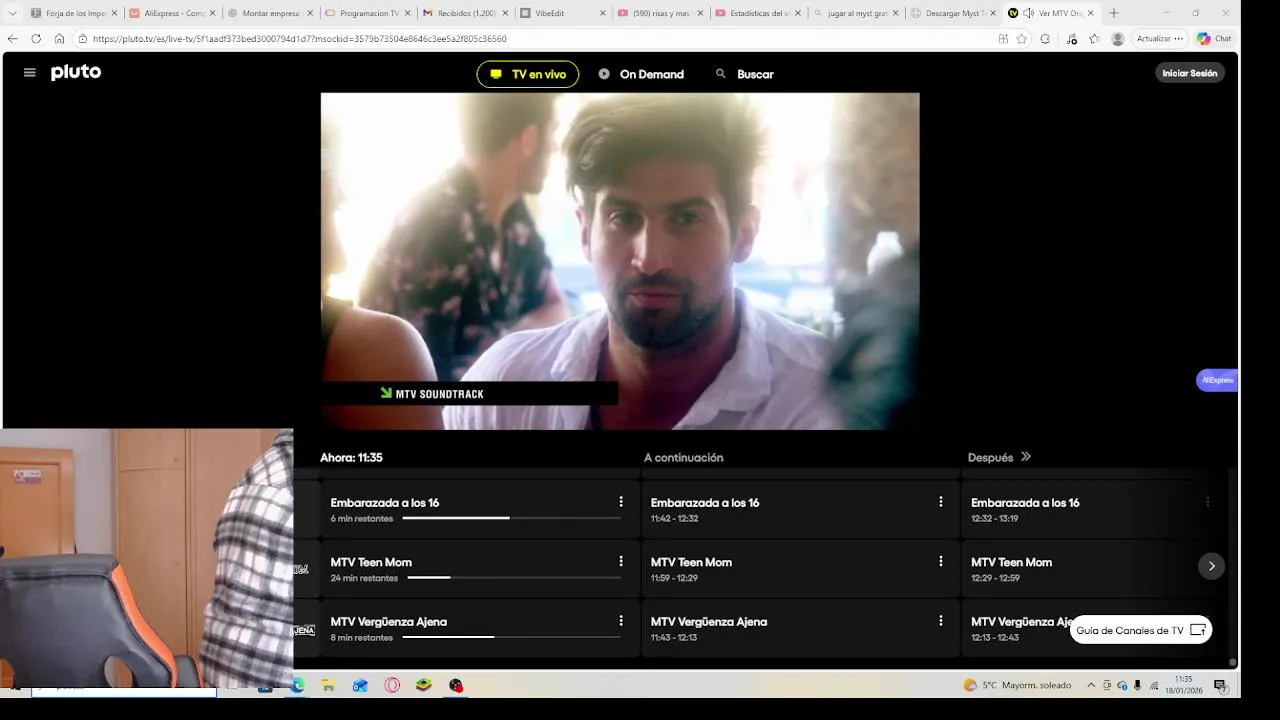The image size is (1280, 720).
Task: Open the tab list dropdown
Action: [x=12, y=13]
